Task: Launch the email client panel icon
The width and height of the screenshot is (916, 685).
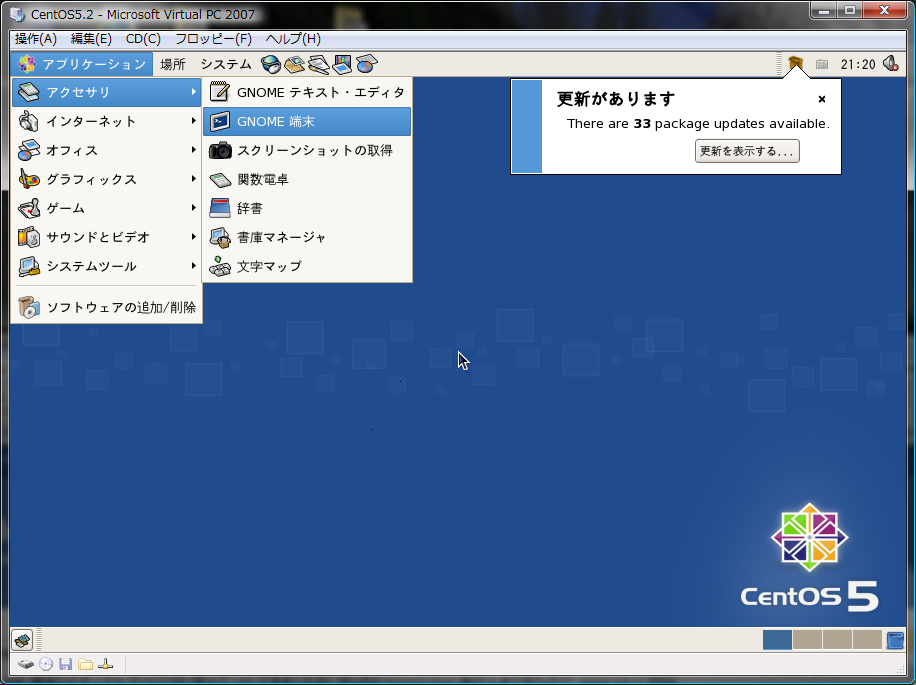Action: (294, 64)
